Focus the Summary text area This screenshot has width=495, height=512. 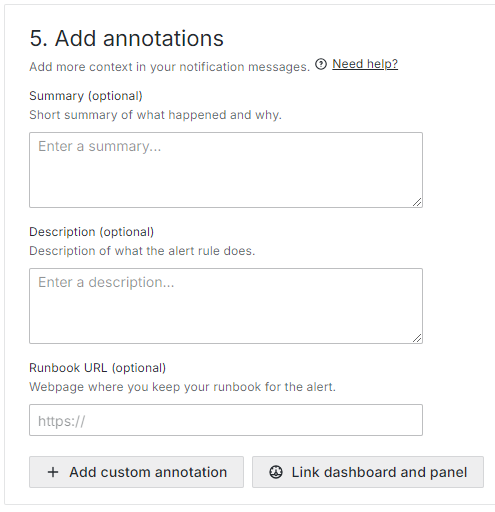click(226, 170)
